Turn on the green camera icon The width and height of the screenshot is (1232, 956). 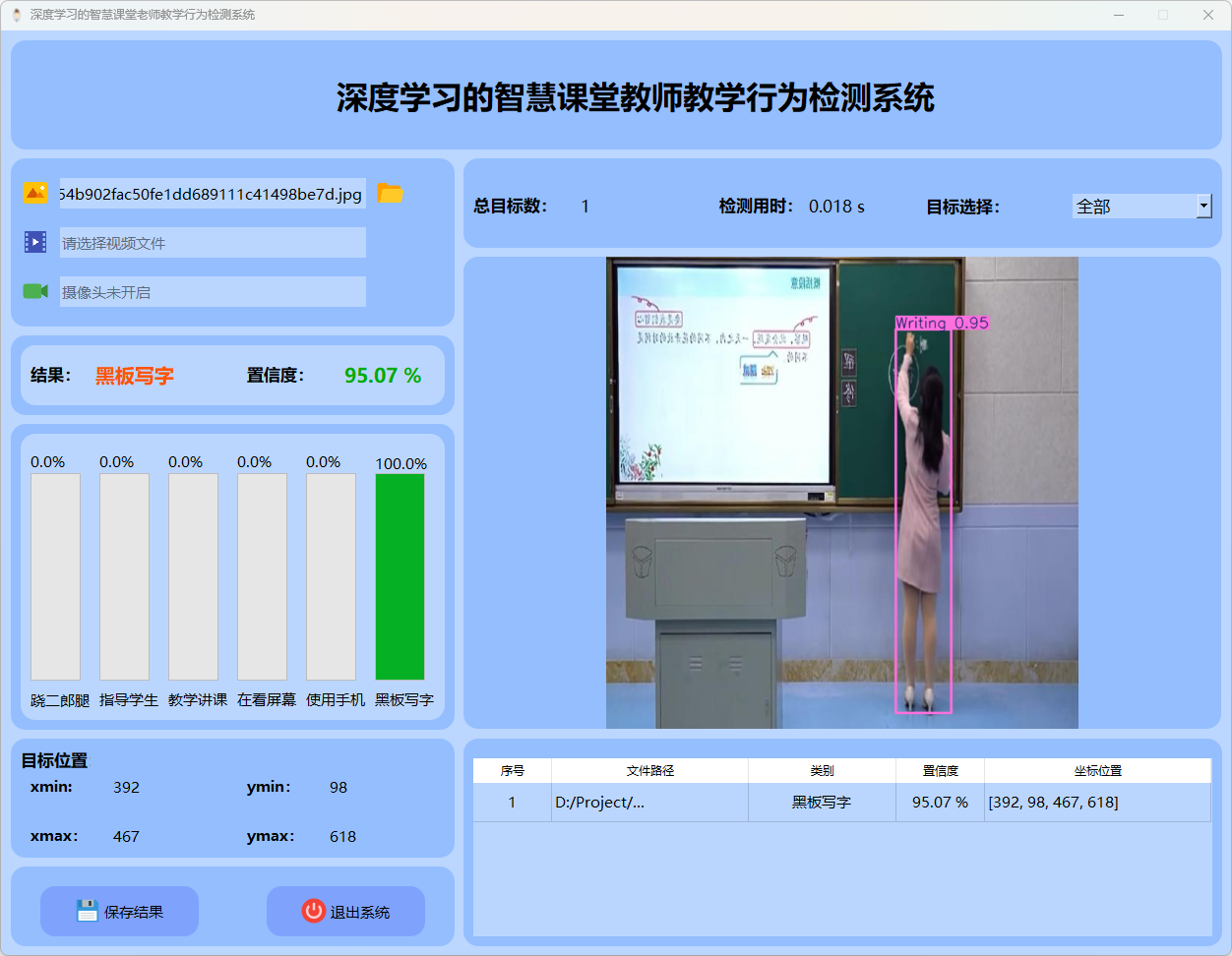click(35, 291)
